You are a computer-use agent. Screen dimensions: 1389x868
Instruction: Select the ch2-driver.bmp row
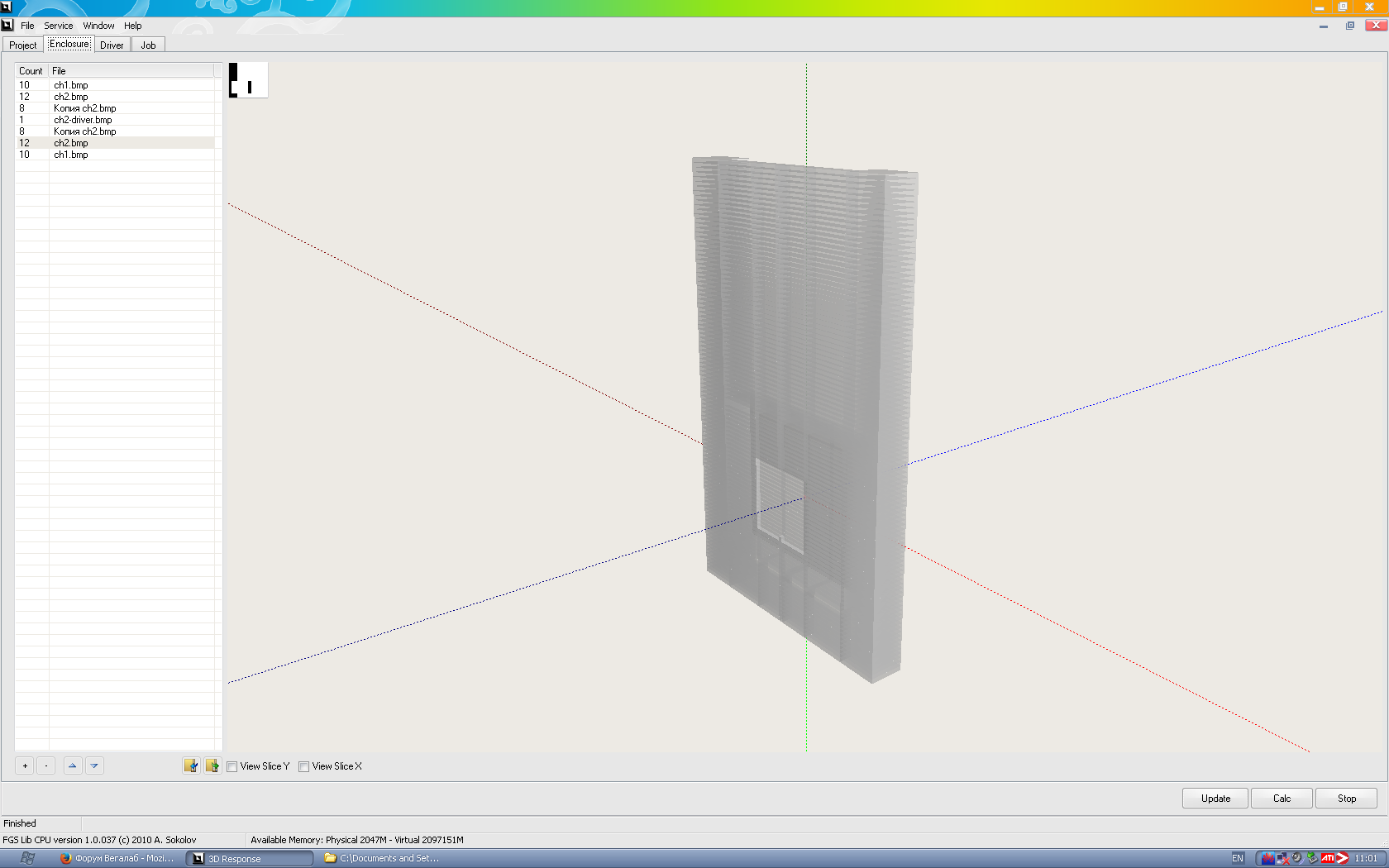point(115,120)
